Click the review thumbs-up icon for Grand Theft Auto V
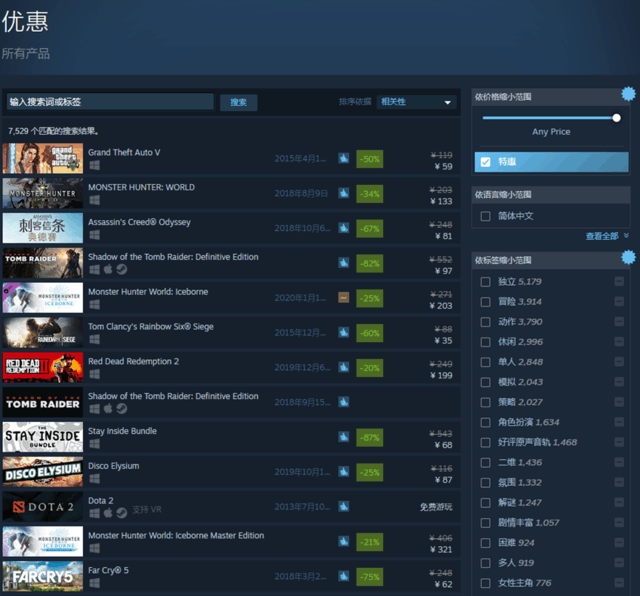Viewport: 640px width, 596px height. coord(344,158)
